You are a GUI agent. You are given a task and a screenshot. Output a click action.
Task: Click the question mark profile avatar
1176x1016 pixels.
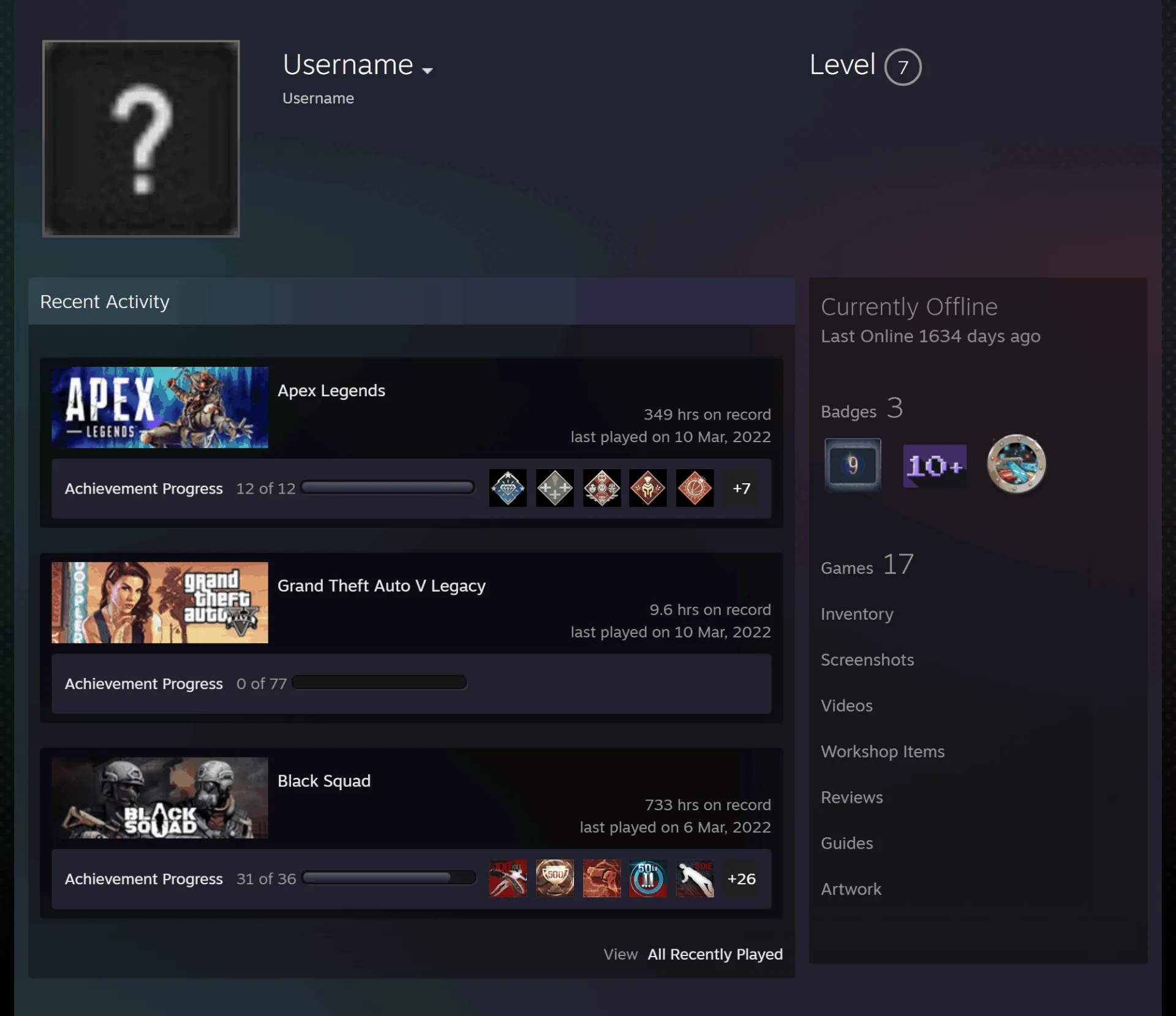[141, 138]
